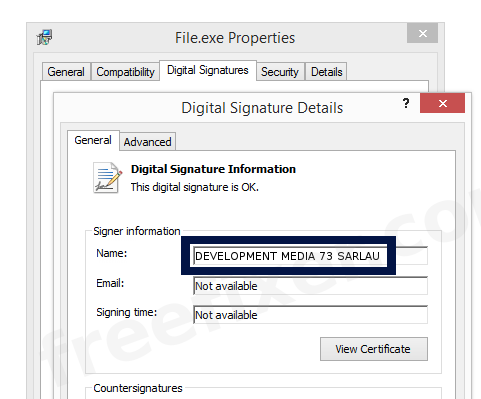This screenshot has height=399, width=481.
Task: Click the 'File.exe Properties' title text
Action: tap(235, 38)
